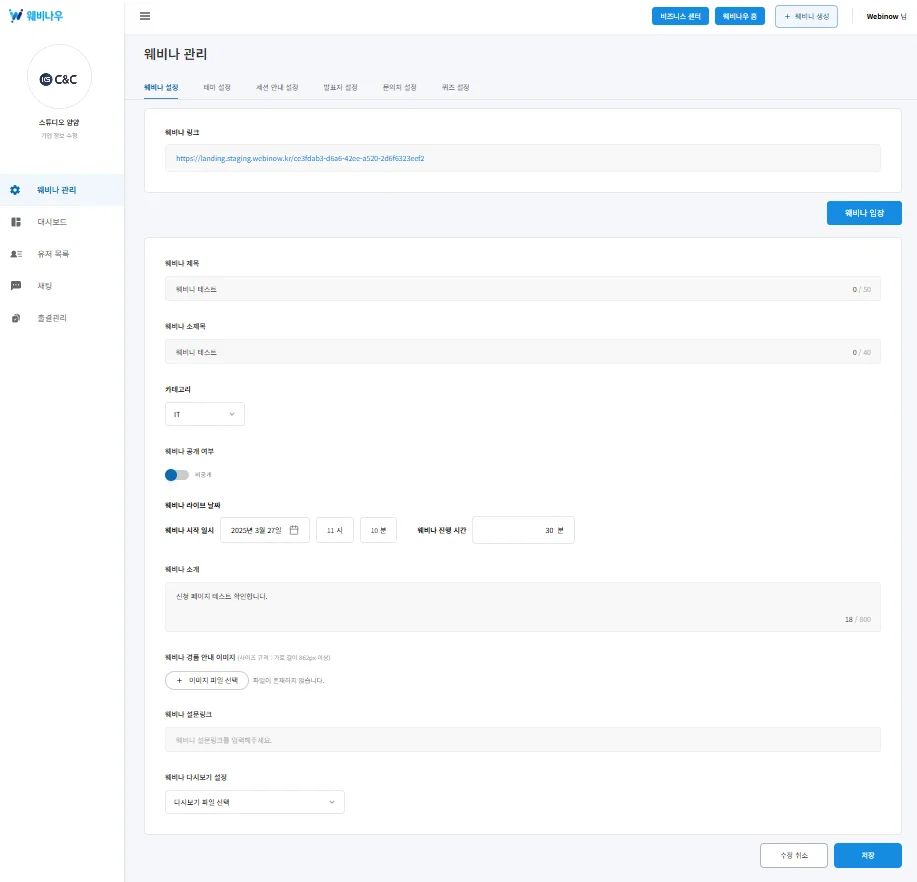Click the 이미지 파일 선택 button
The image size is (917, 882).
click(x=206, y=680)
